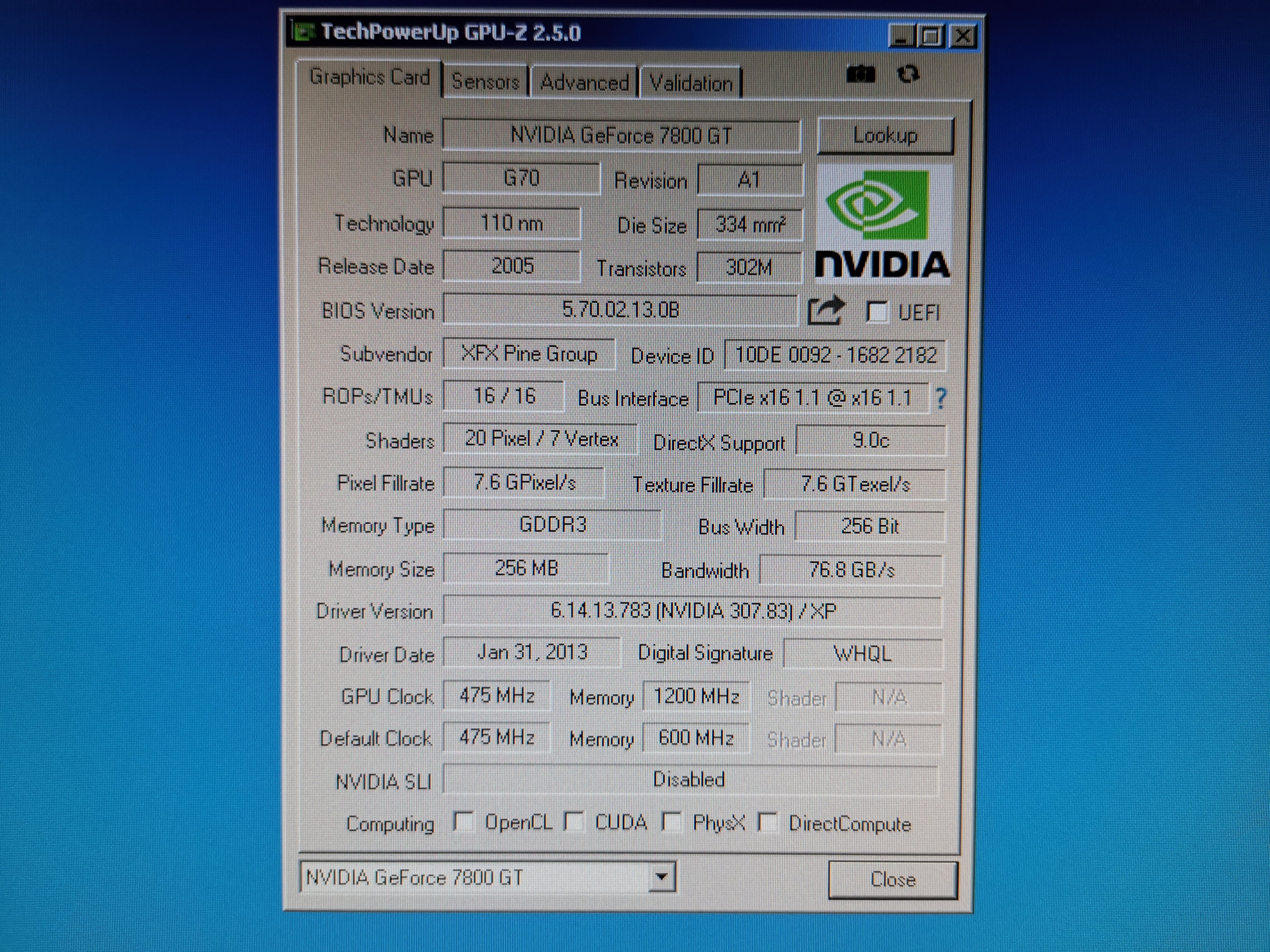Toggle the UEFI checkbox

pyautogui.click(x=877, y=312)
